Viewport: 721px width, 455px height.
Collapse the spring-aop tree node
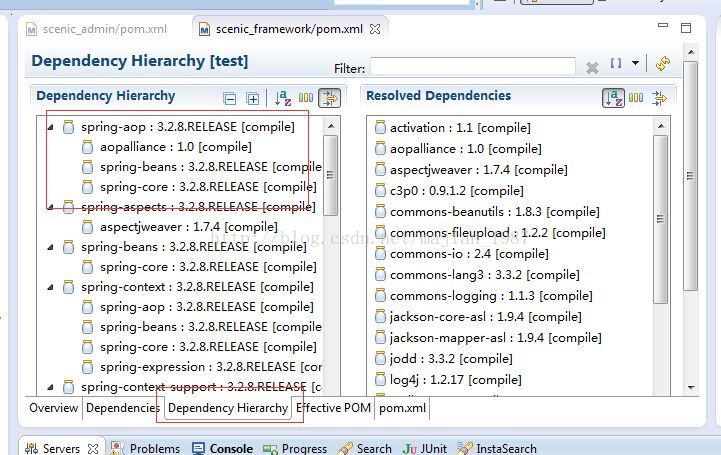click(51, 127)
